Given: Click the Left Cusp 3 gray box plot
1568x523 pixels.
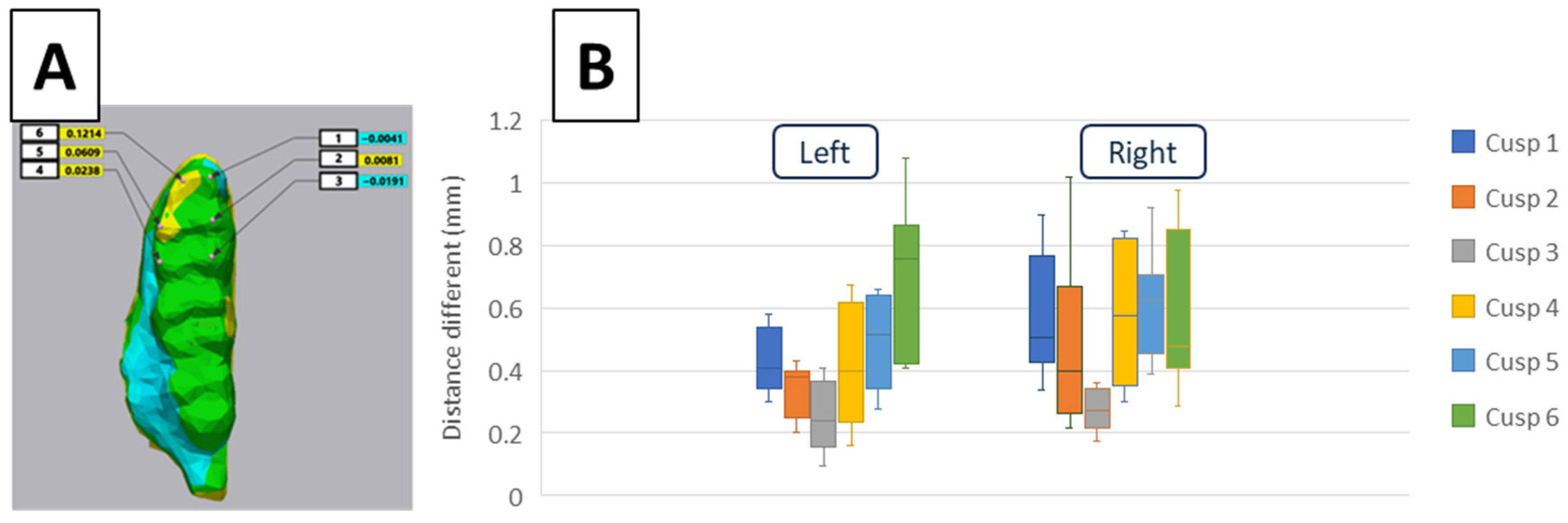Looking at the screenshot, I should tap(823, 414).
